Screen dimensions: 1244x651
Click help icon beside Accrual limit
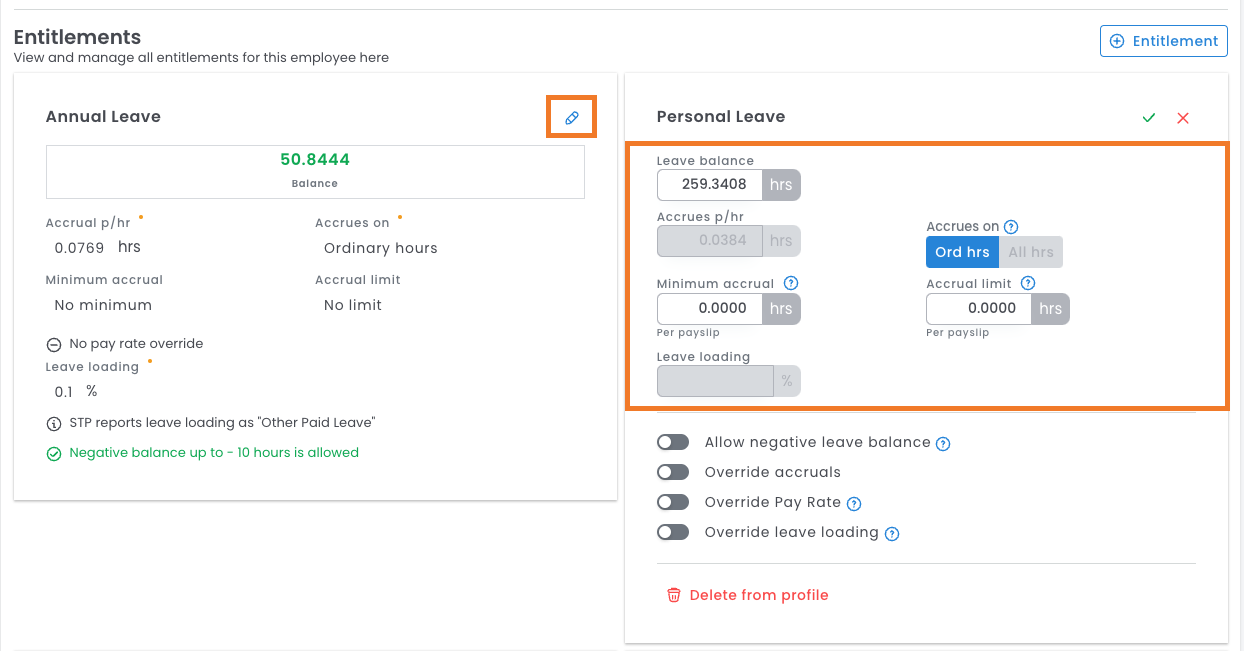tap(1028, 284)
